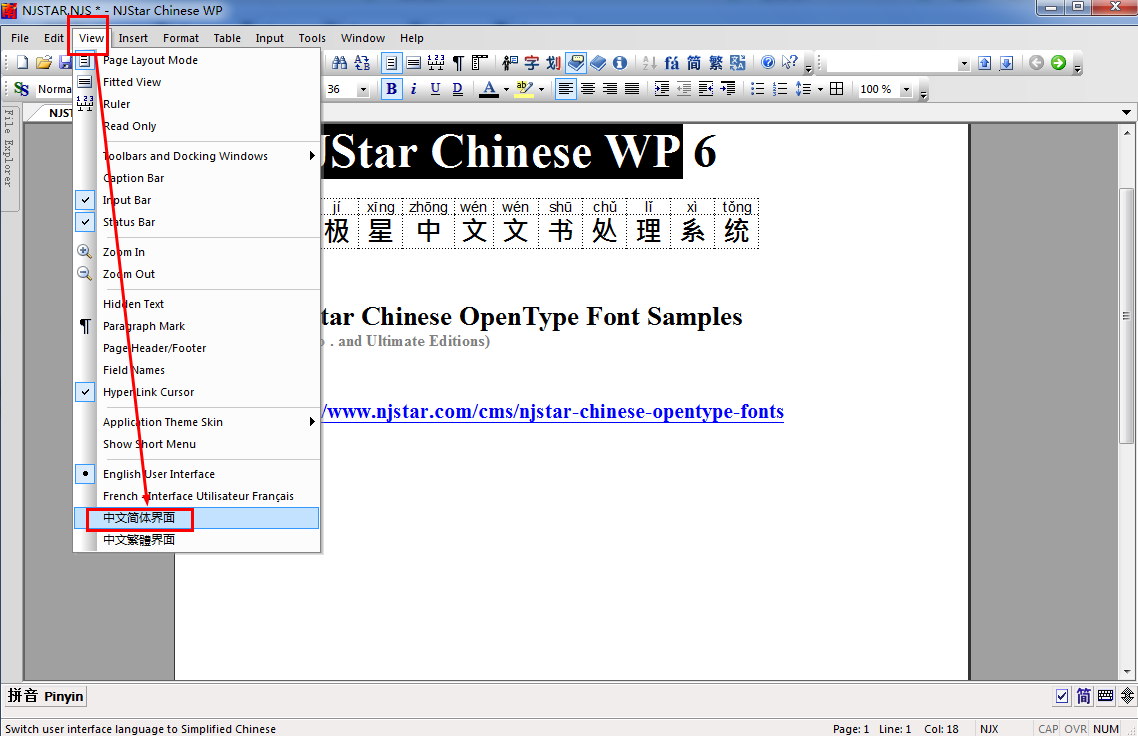Click the OVR indicator in status bar
This screenshot has width=1138, height=736.
(x=1076, y=729)
